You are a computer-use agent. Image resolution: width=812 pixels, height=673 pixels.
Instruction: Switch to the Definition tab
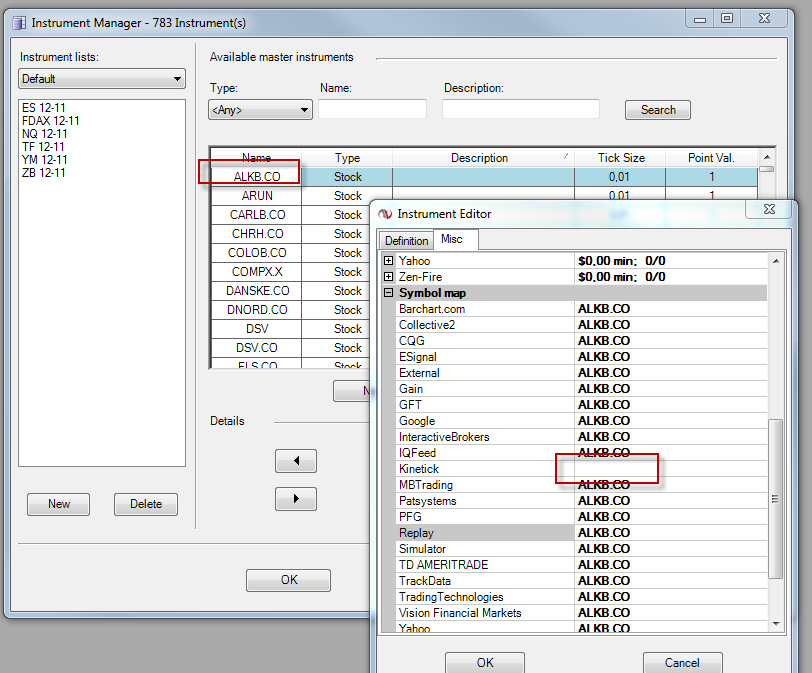(407, 241)
